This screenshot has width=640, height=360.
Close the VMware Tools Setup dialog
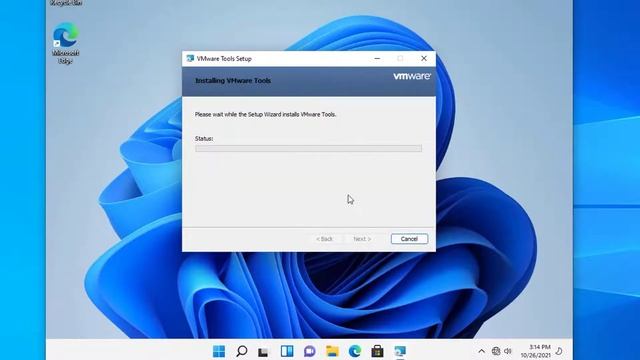pyautogui.click(x=424, y=59)
